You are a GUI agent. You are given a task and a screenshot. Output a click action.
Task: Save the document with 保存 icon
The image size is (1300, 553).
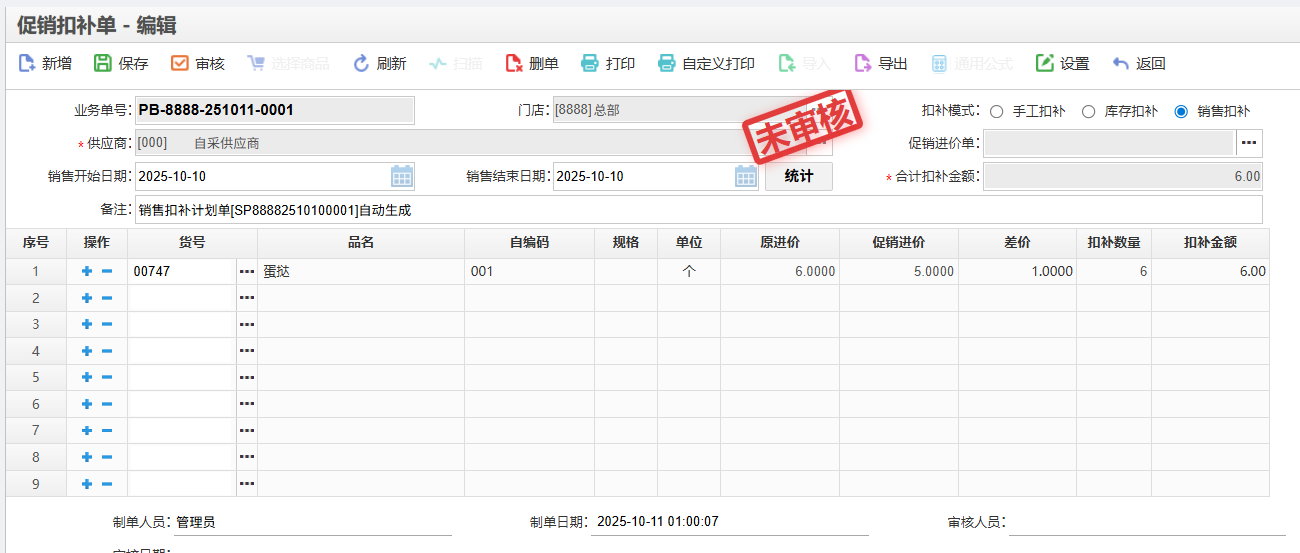(104, 64)
